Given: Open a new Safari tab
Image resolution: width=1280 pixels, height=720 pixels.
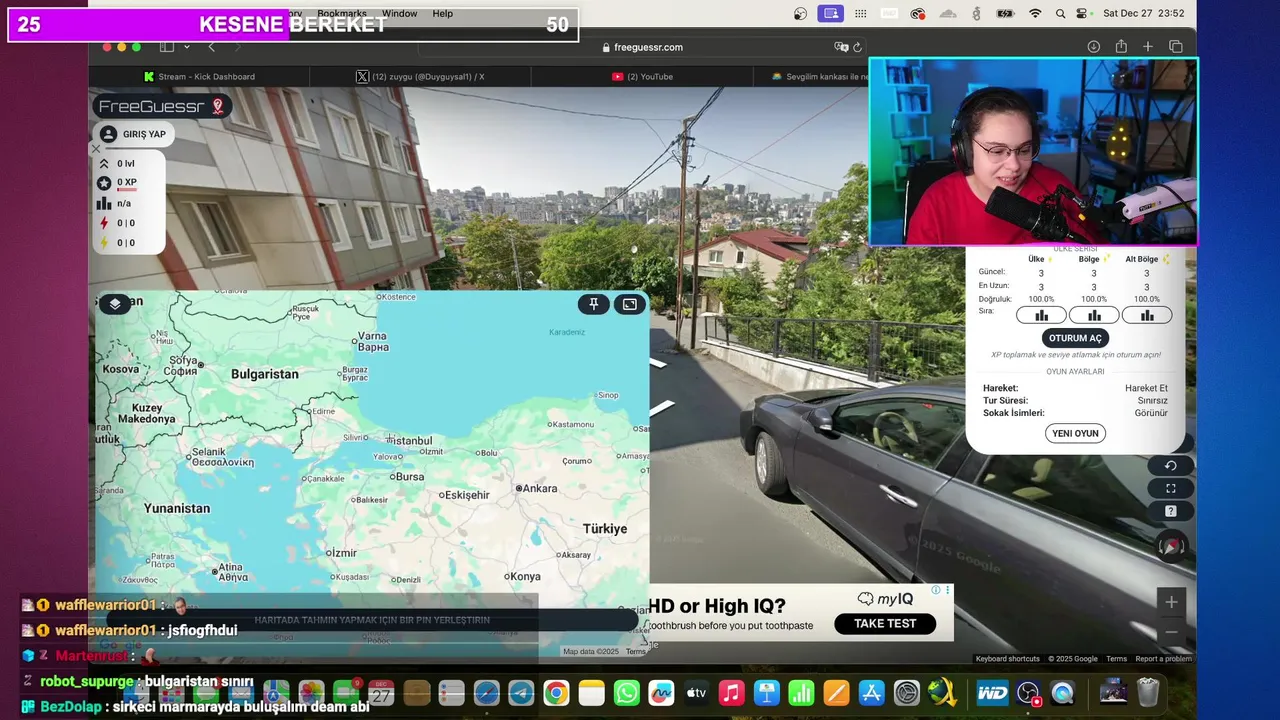Looking at the screenshot, I should [x=1148, y=47].
